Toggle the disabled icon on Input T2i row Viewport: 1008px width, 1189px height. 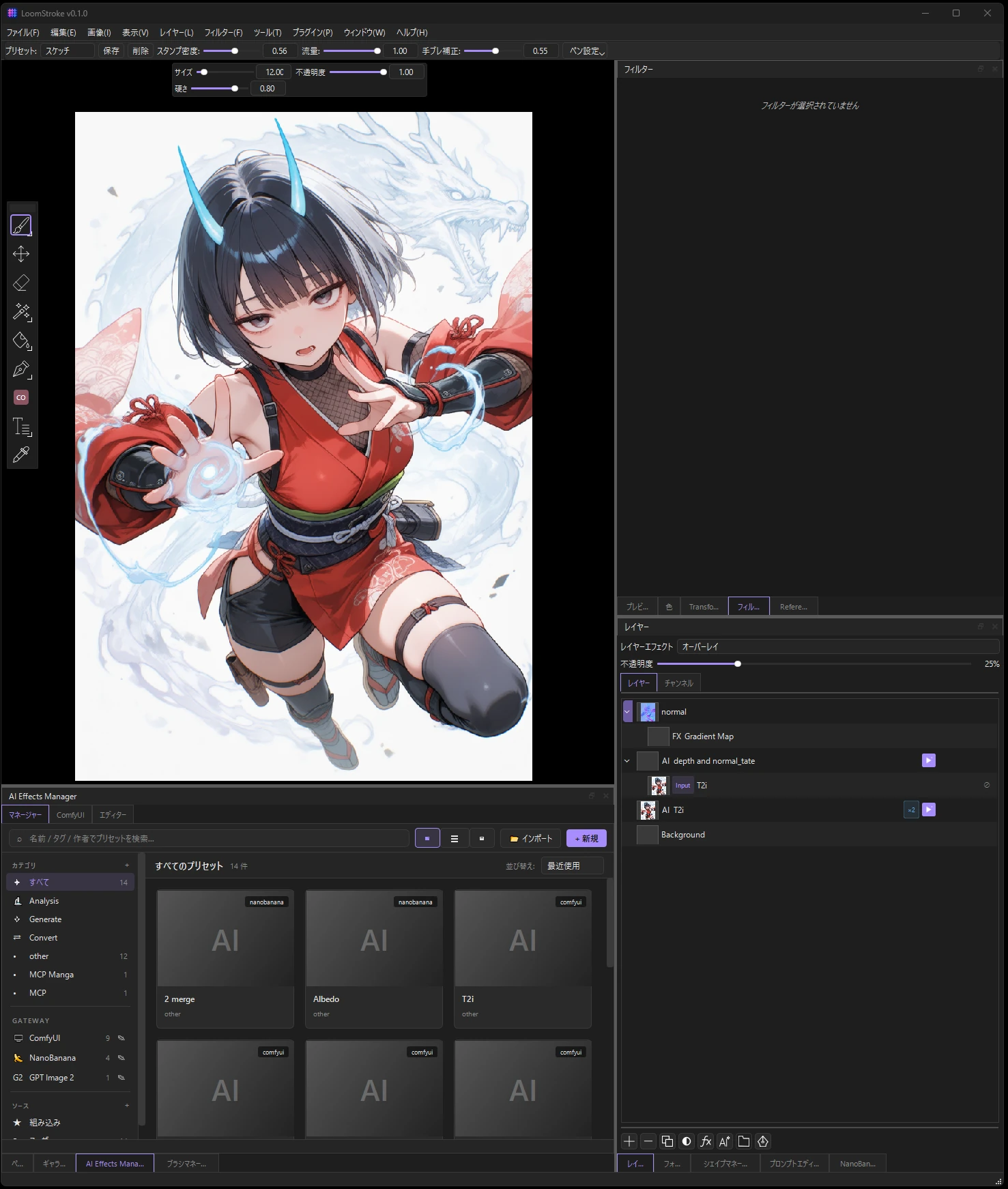pos(987,785)
